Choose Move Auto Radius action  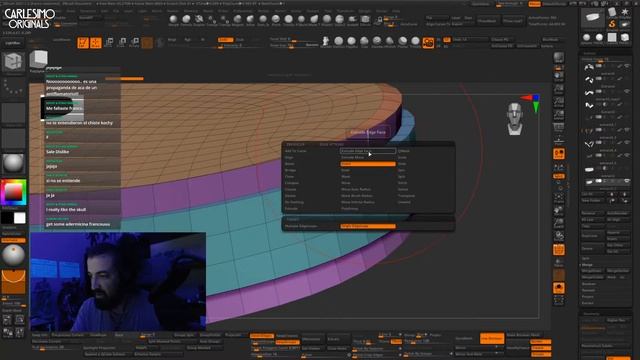pyautogui.click(x=356, y=189)
